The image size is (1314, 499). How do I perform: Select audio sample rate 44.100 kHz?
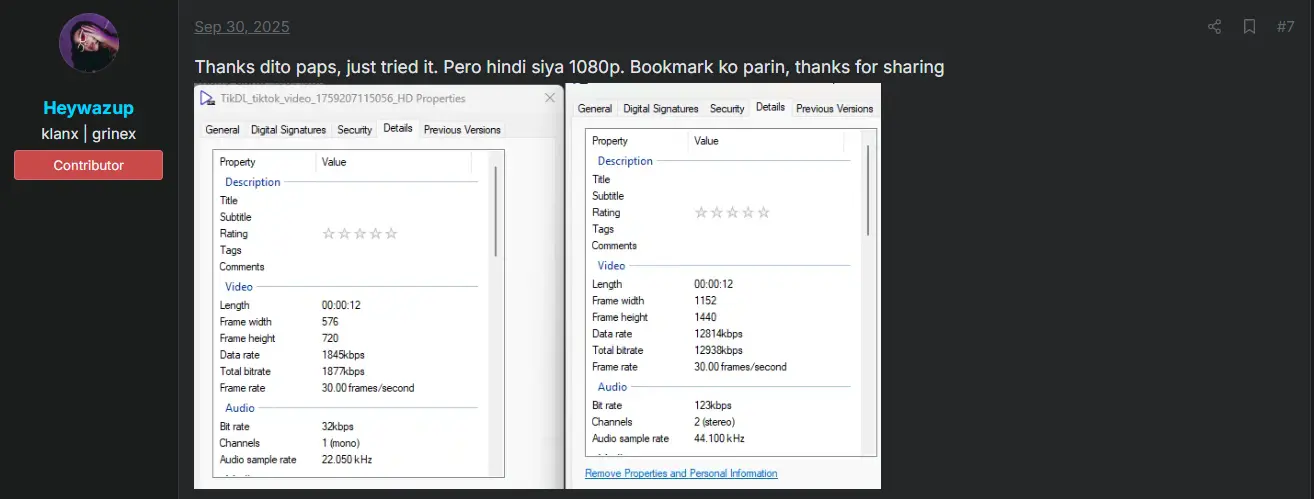719,438
